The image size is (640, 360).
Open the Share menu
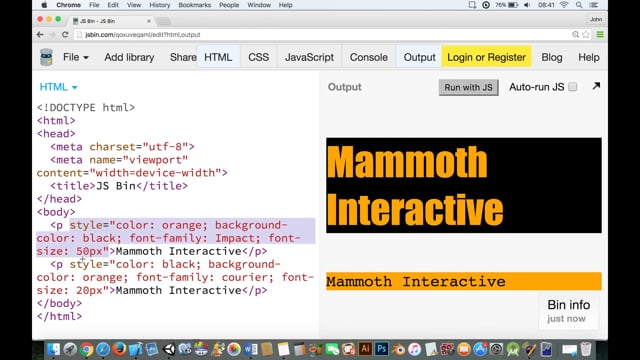183,57
